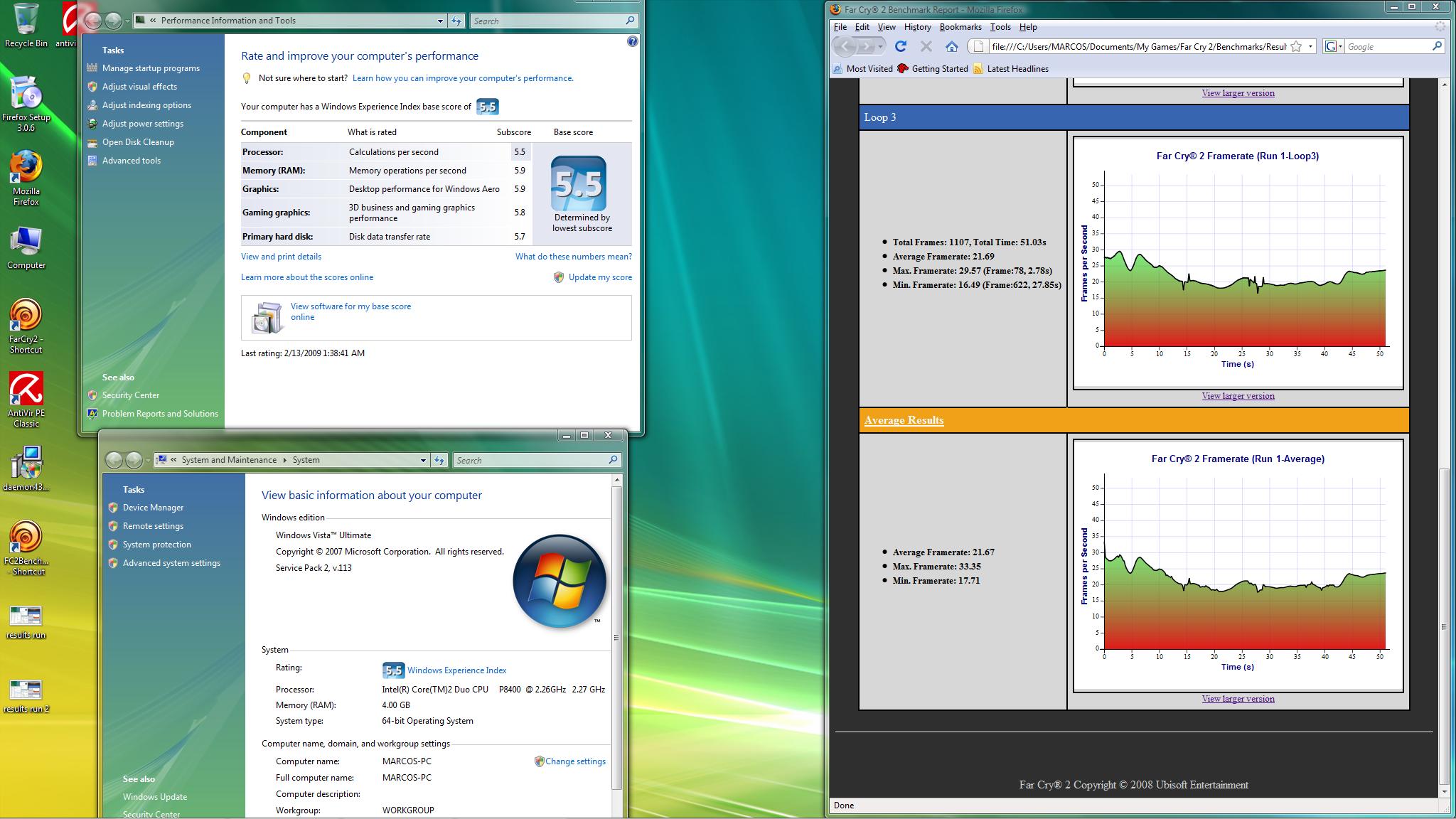
Task: Click the Firefox URL address field
Action: pyautogui.click(x=1137, y=46)
